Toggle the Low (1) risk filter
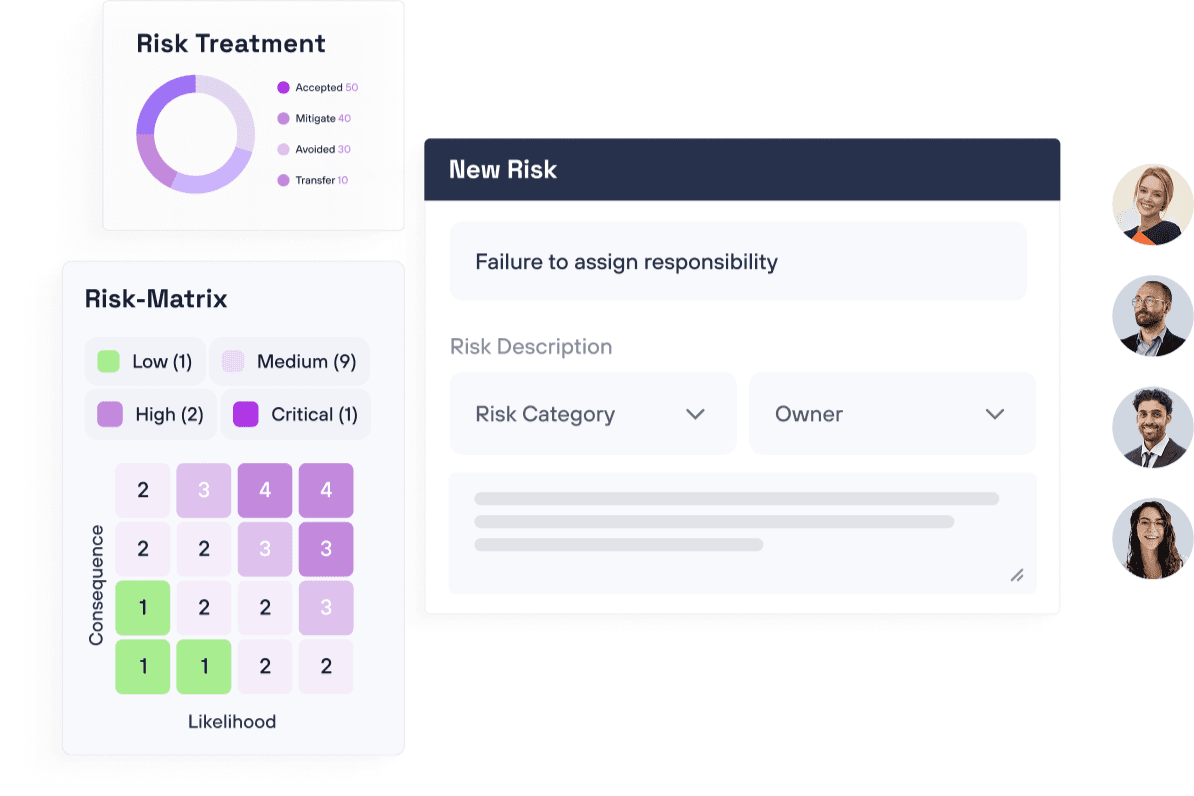Image resolution: width=1194 pixels, height=796 pixels. click(145, 361)
